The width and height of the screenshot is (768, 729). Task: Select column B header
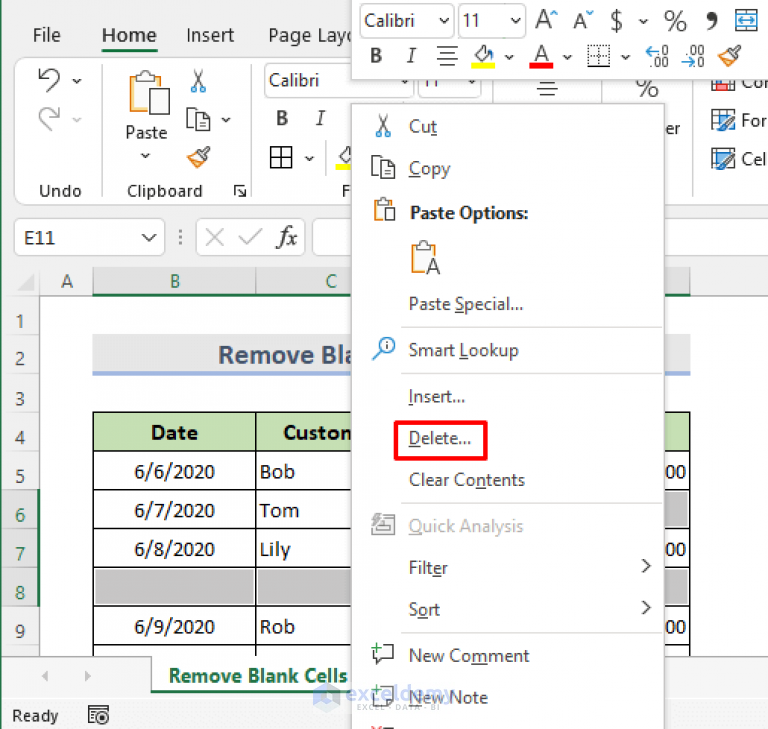174,281
